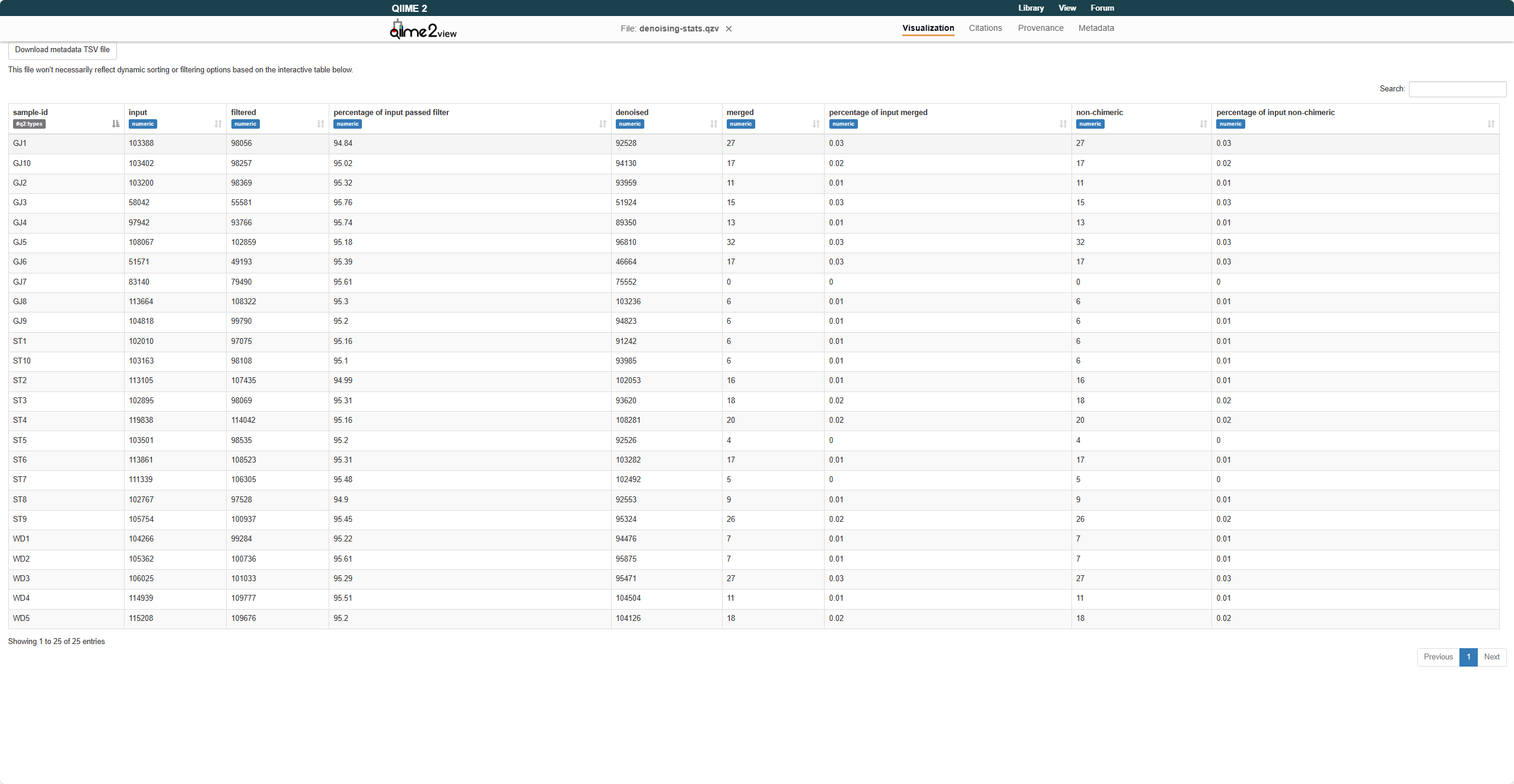Viewport: 1514px width, 784px height.
Task: Click the table Search input field
Action: 1457,89
